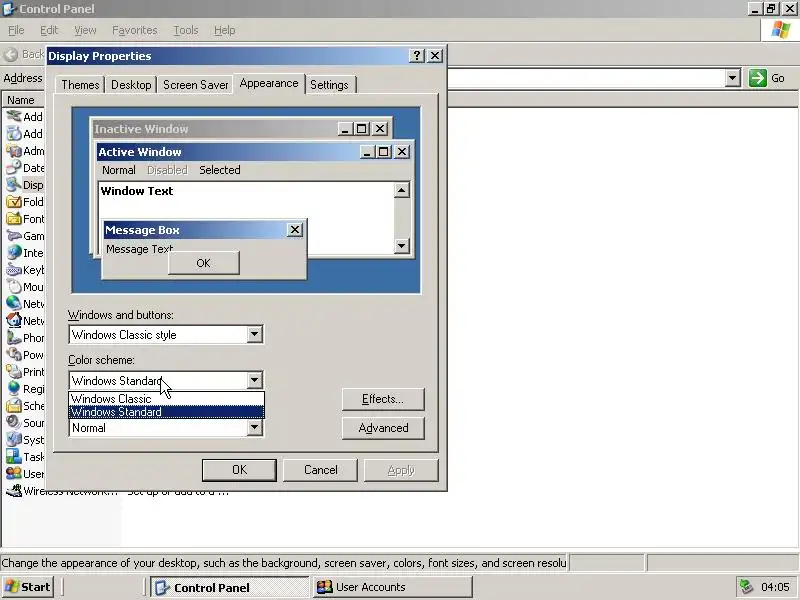Click the Name column header
Screen dimensions: 800x600
(x=20, y=100)
